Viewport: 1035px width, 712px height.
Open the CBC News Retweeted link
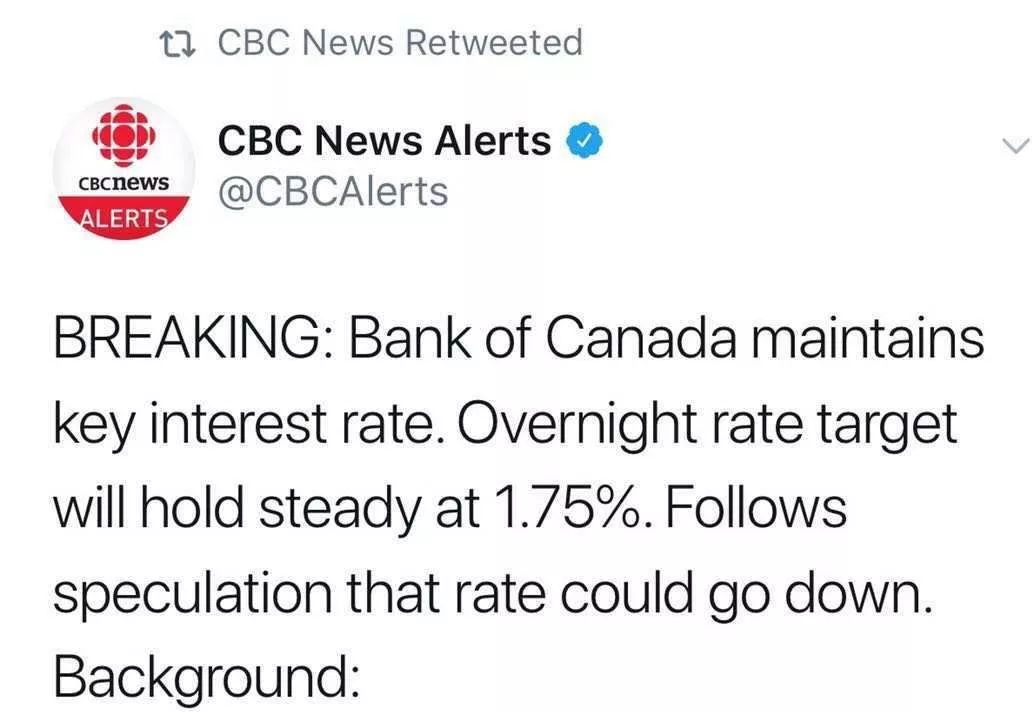(400, 42)
